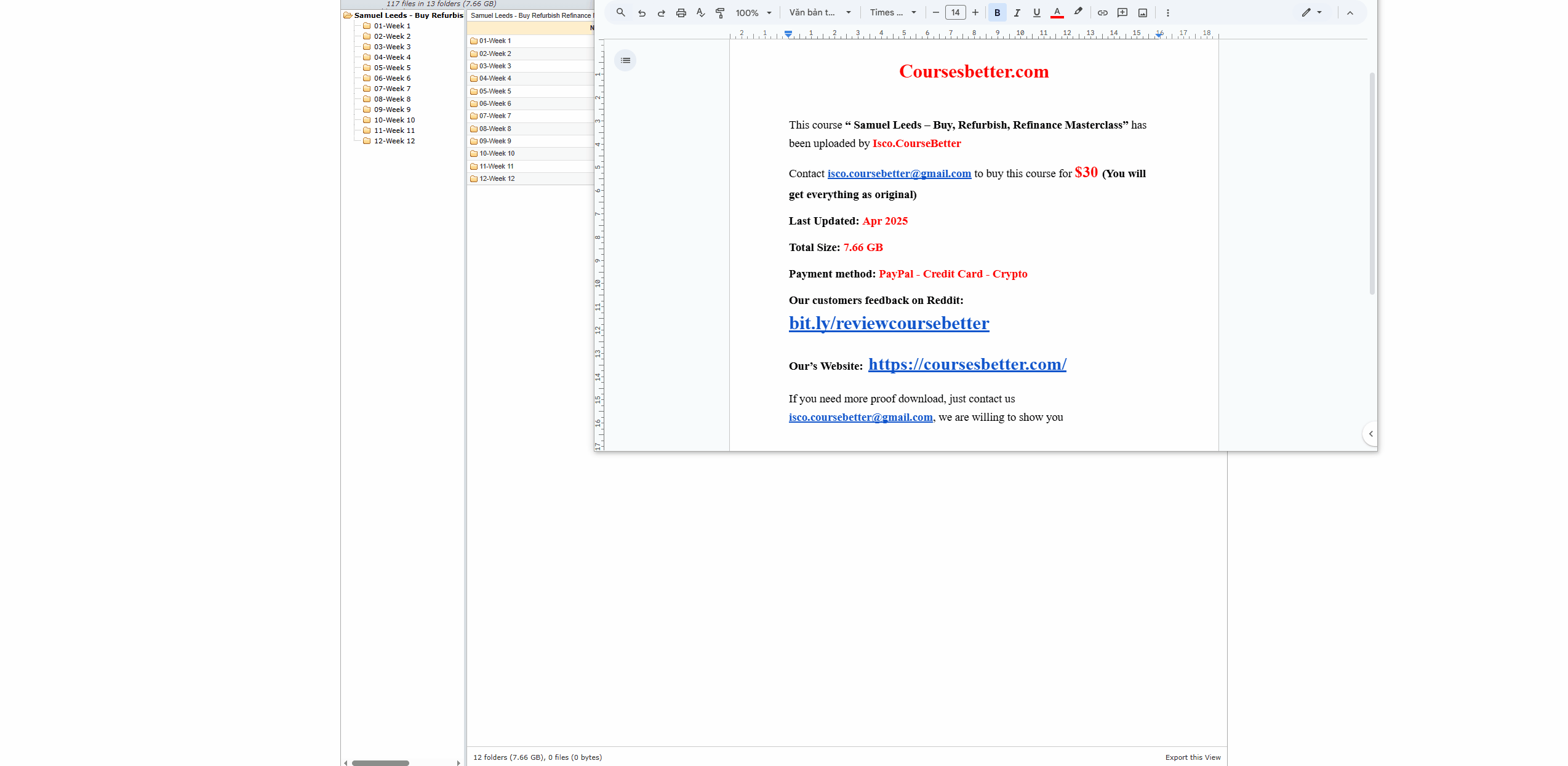Click the add comment icon
1568x766 pixels.
point(1122,13)
